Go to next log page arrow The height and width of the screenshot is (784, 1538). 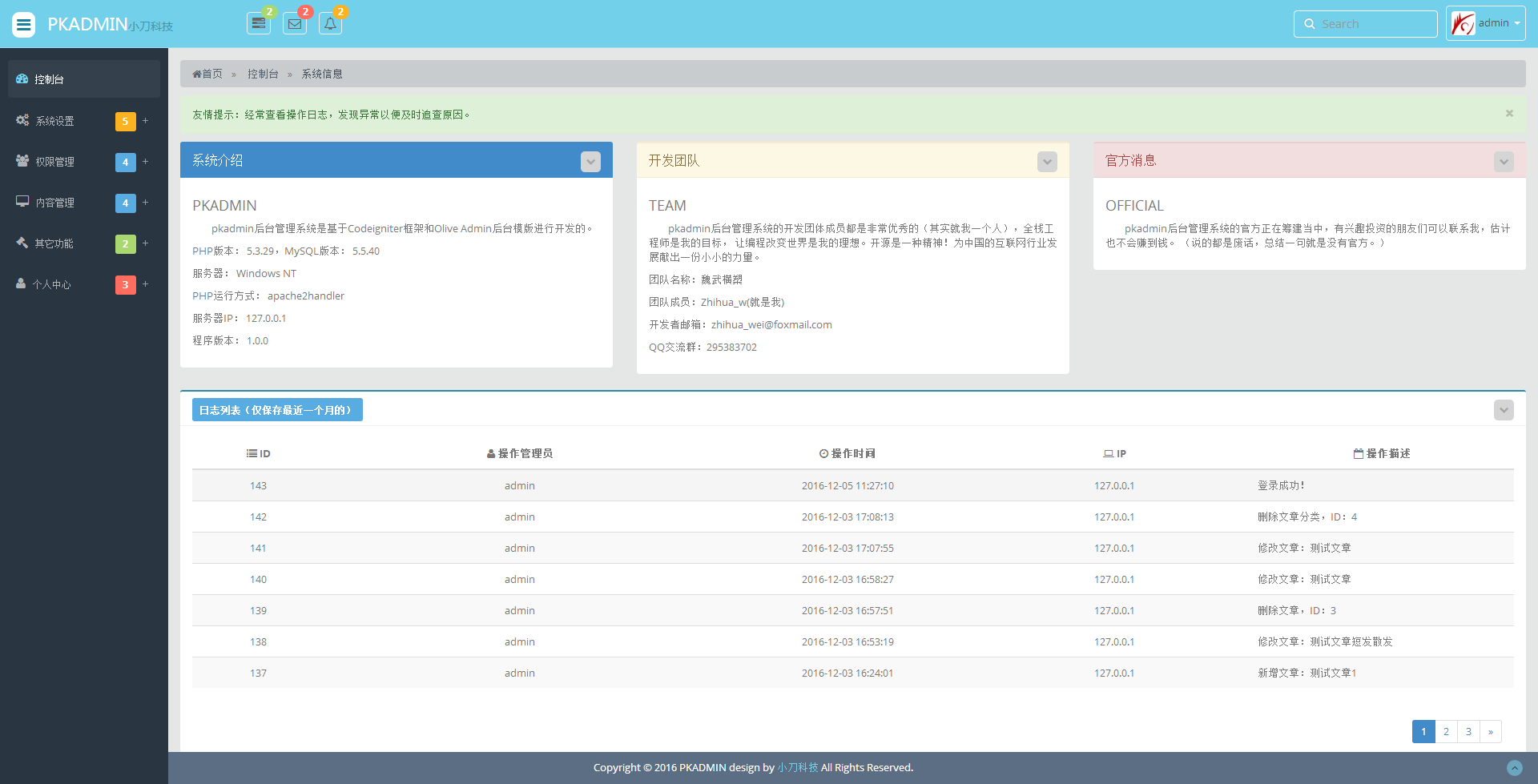pyautogui.click(x=1491, y=732)
